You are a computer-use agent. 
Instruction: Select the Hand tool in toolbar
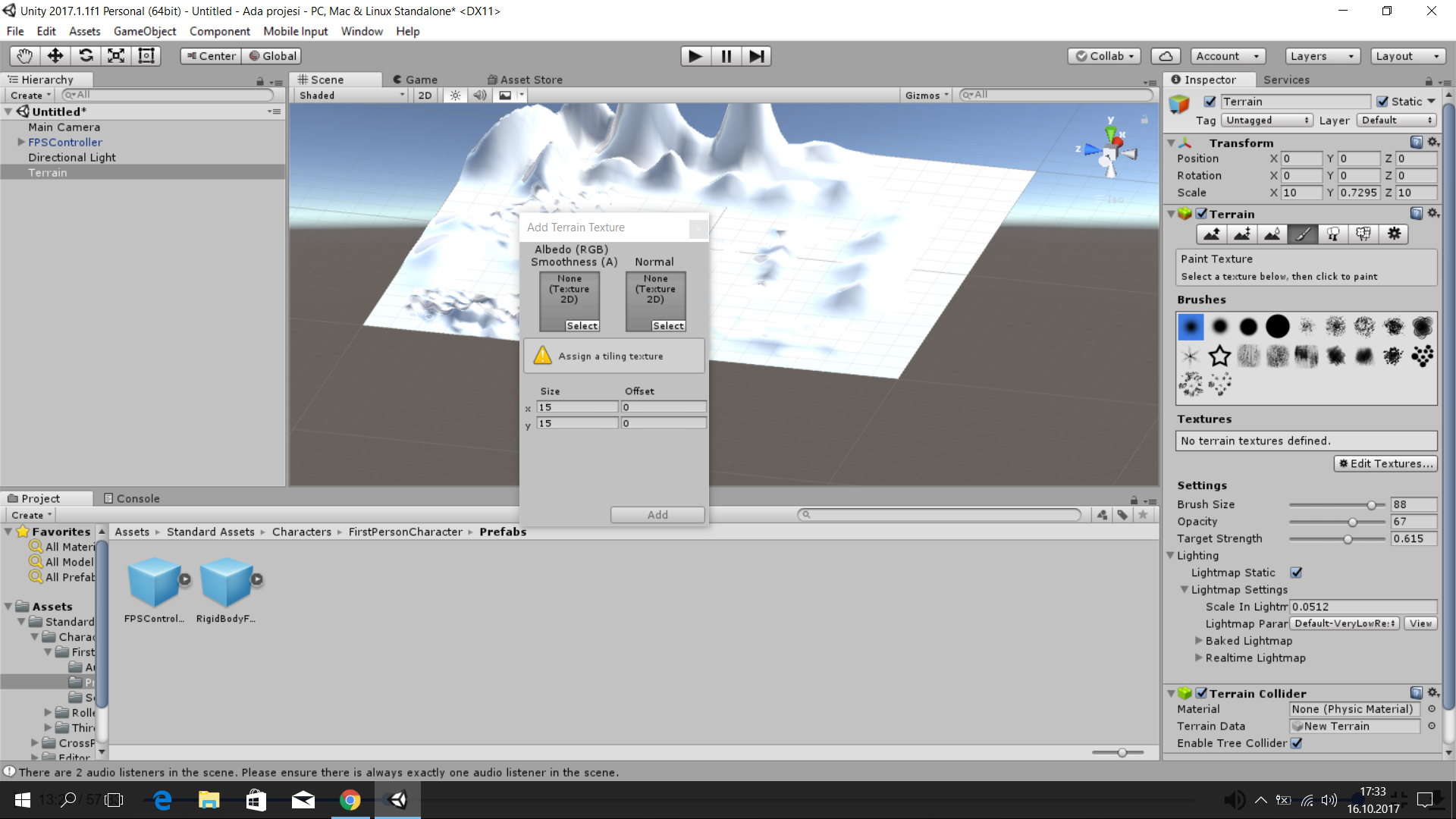click(25, 56)
